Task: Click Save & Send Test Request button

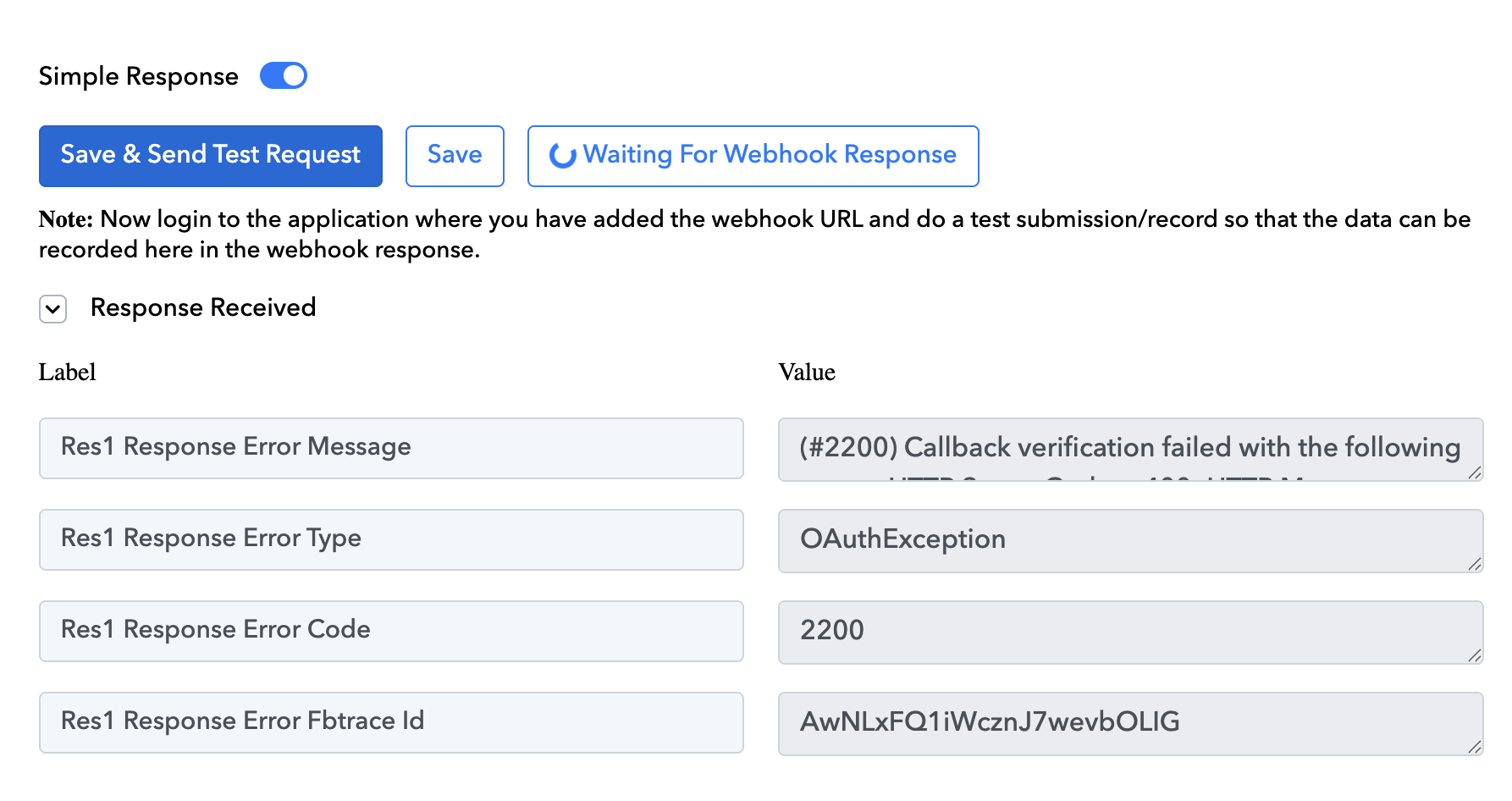Action: (x=211, y=156)
